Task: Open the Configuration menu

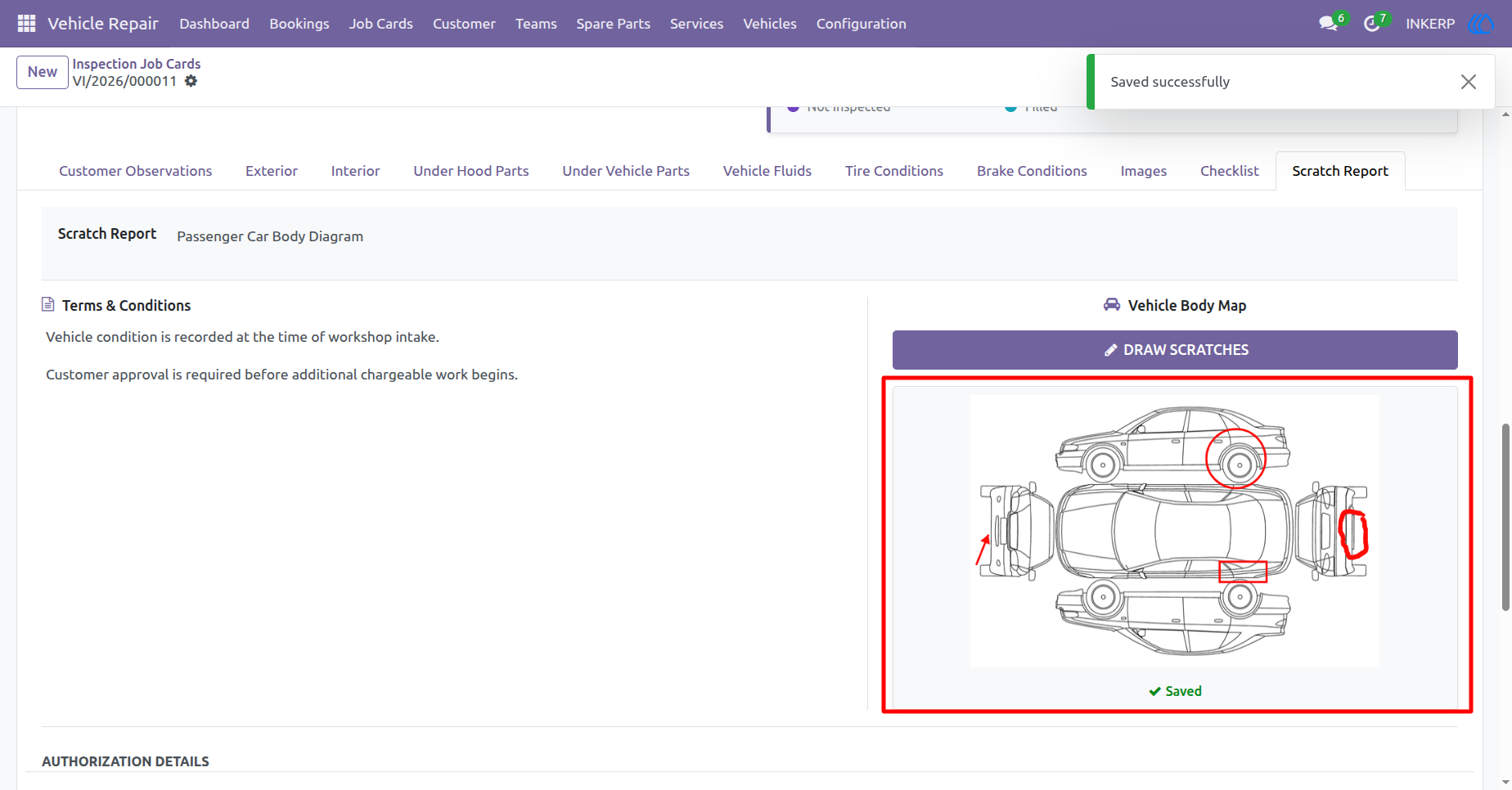Action: (x=861, y=24)
